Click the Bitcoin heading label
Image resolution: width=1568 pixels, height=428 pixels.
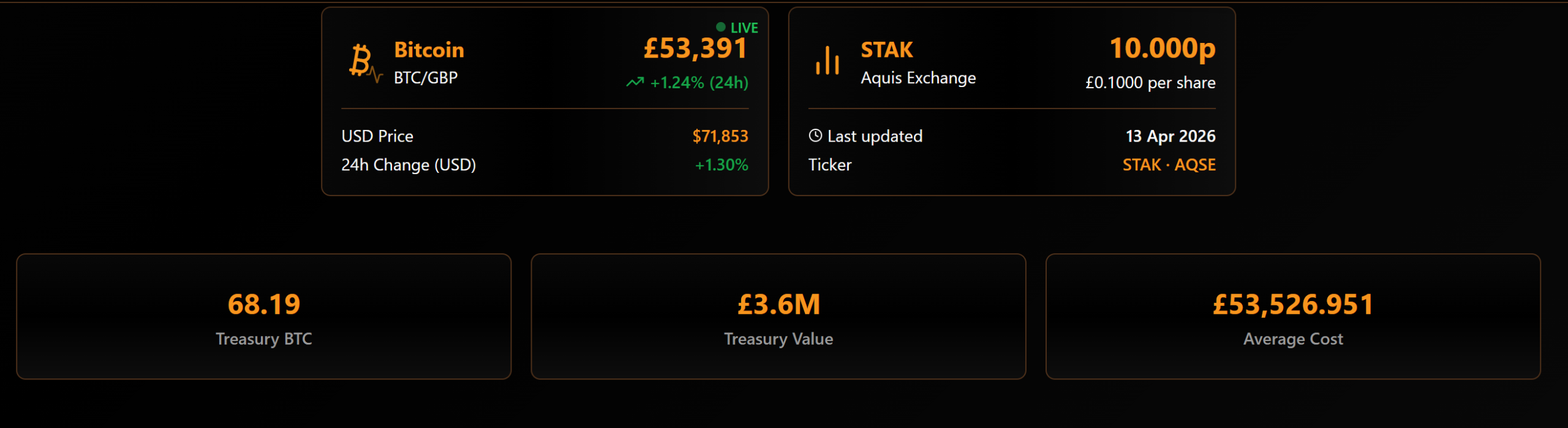pyautogui.click(x=429, y=49)
